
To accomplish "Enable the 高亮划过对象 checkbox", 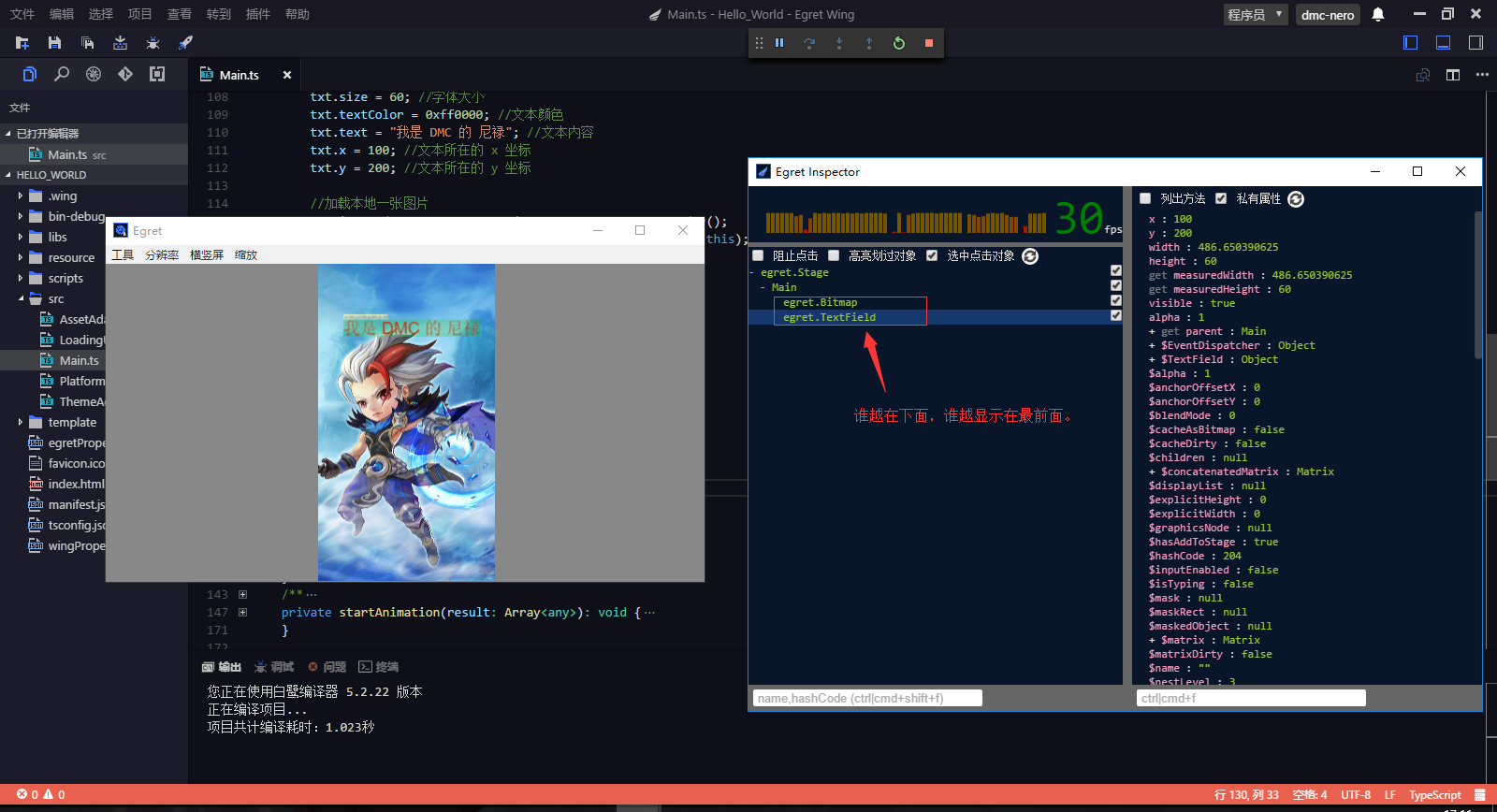I will click(834, 255).
